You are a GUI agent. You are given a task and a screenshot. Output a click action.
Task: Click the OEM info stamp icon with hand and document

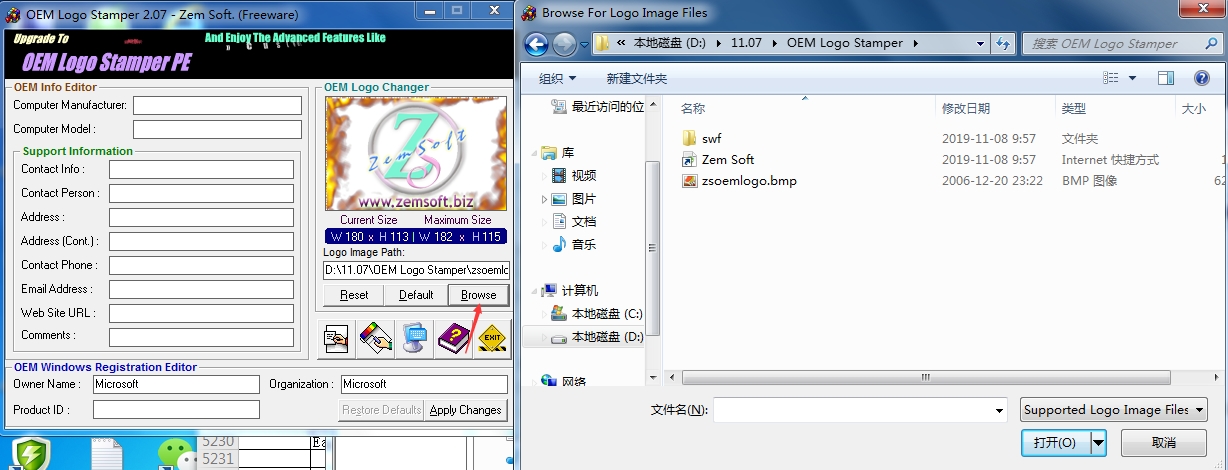point(336,338)
